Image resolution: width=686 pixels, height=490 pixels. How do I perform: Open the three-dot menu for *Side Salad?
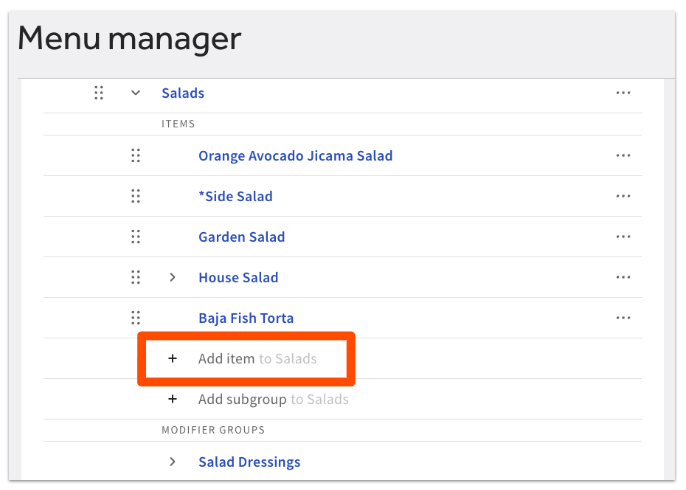click(623, 196)
